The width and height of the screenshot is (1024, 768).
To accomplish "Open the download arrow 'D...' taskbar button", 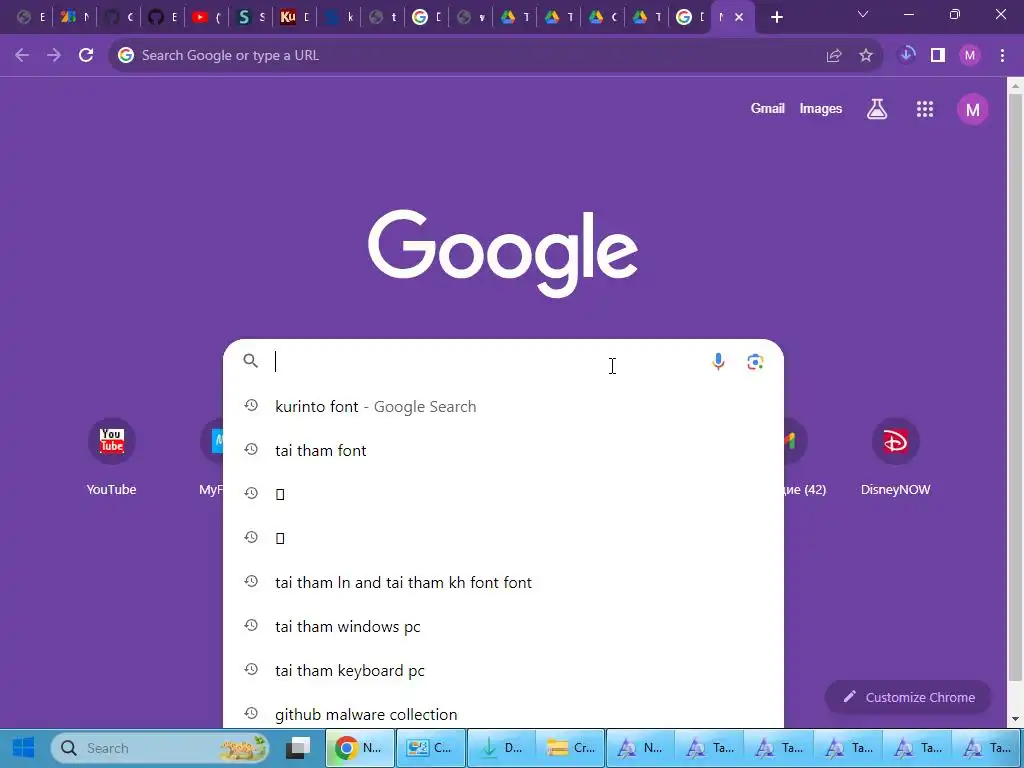I will coord(501,748).
